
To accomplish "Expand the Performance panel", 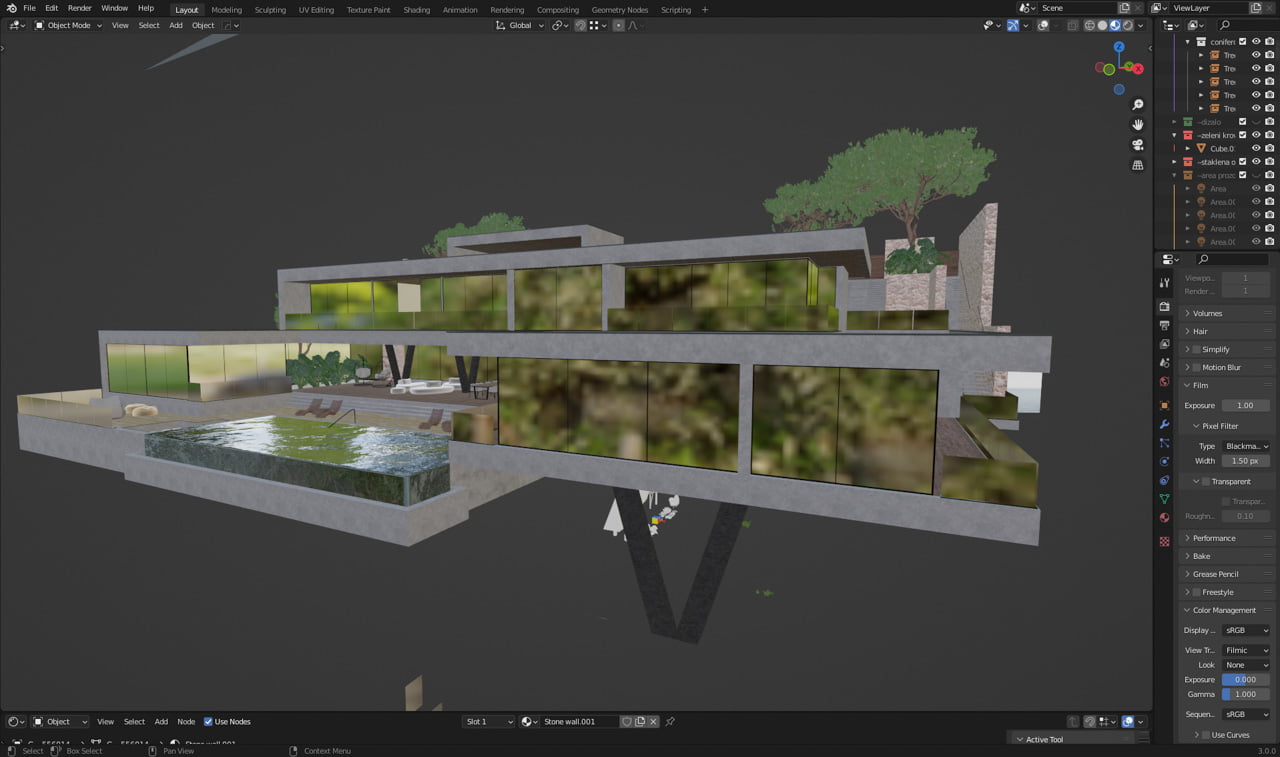I will point(1214,538).
